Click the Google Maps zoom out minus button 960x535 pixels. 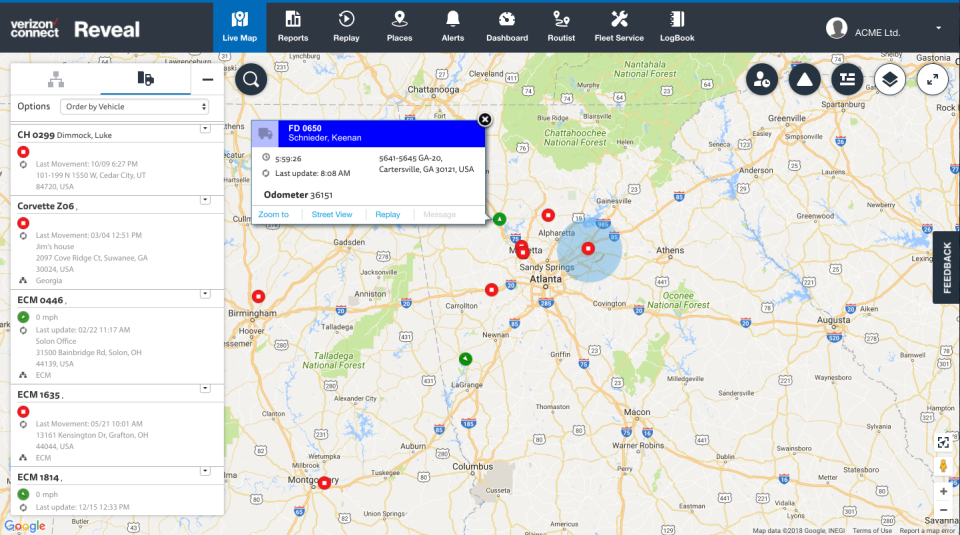pos(943,510)
